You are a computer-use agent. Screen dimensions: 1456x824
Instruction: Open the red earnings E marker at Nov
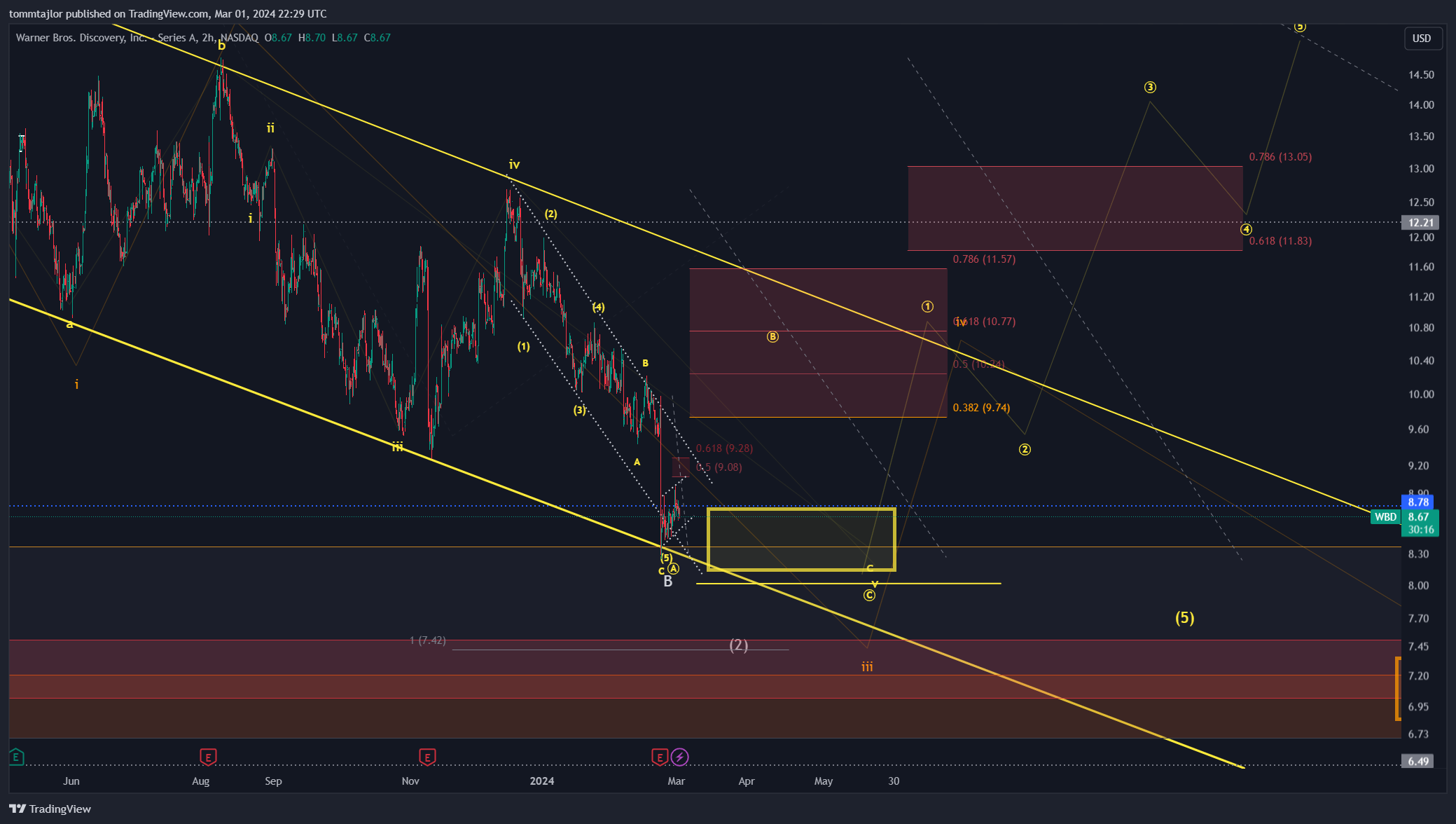427,757
